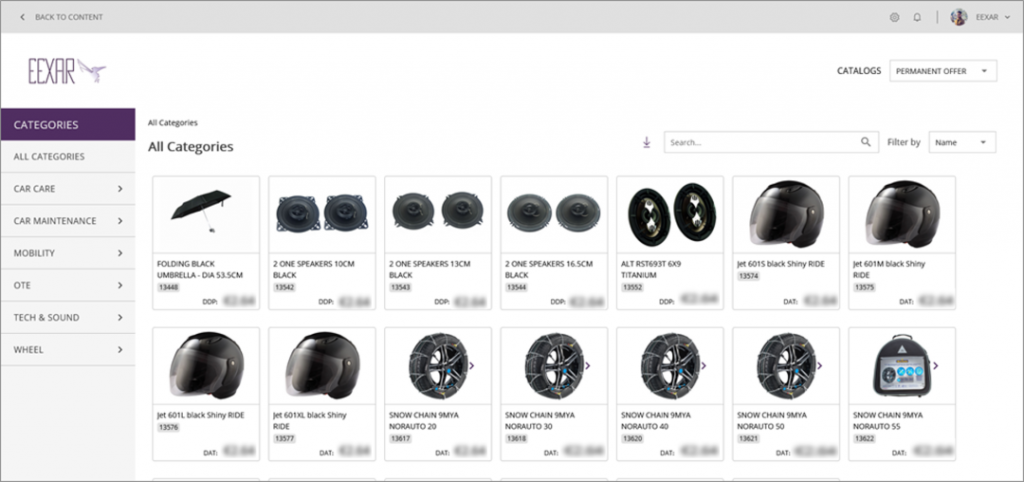Select All Categories in the sidebar
This screenshot has width=1024, height=482.
[x=68, y=157]
